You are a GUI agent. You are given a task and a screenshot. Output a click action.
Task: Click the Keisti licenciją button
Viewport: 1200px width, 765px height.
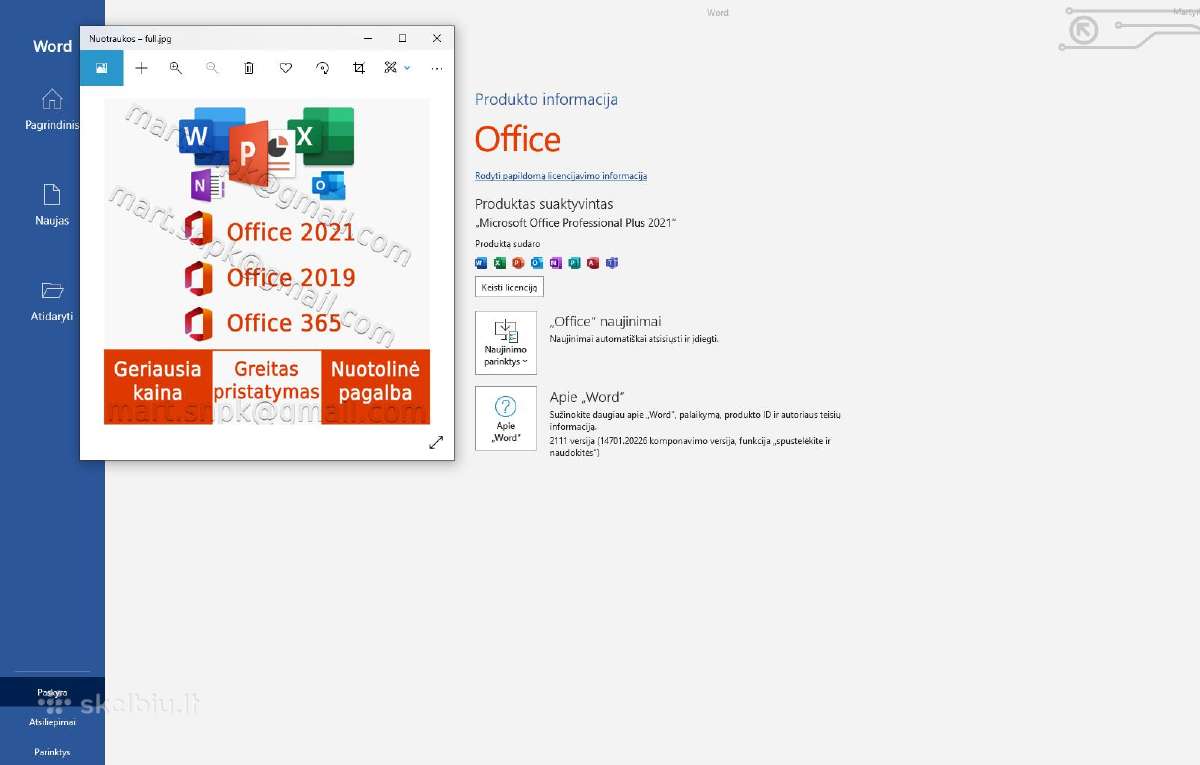[x=509, y=287]
